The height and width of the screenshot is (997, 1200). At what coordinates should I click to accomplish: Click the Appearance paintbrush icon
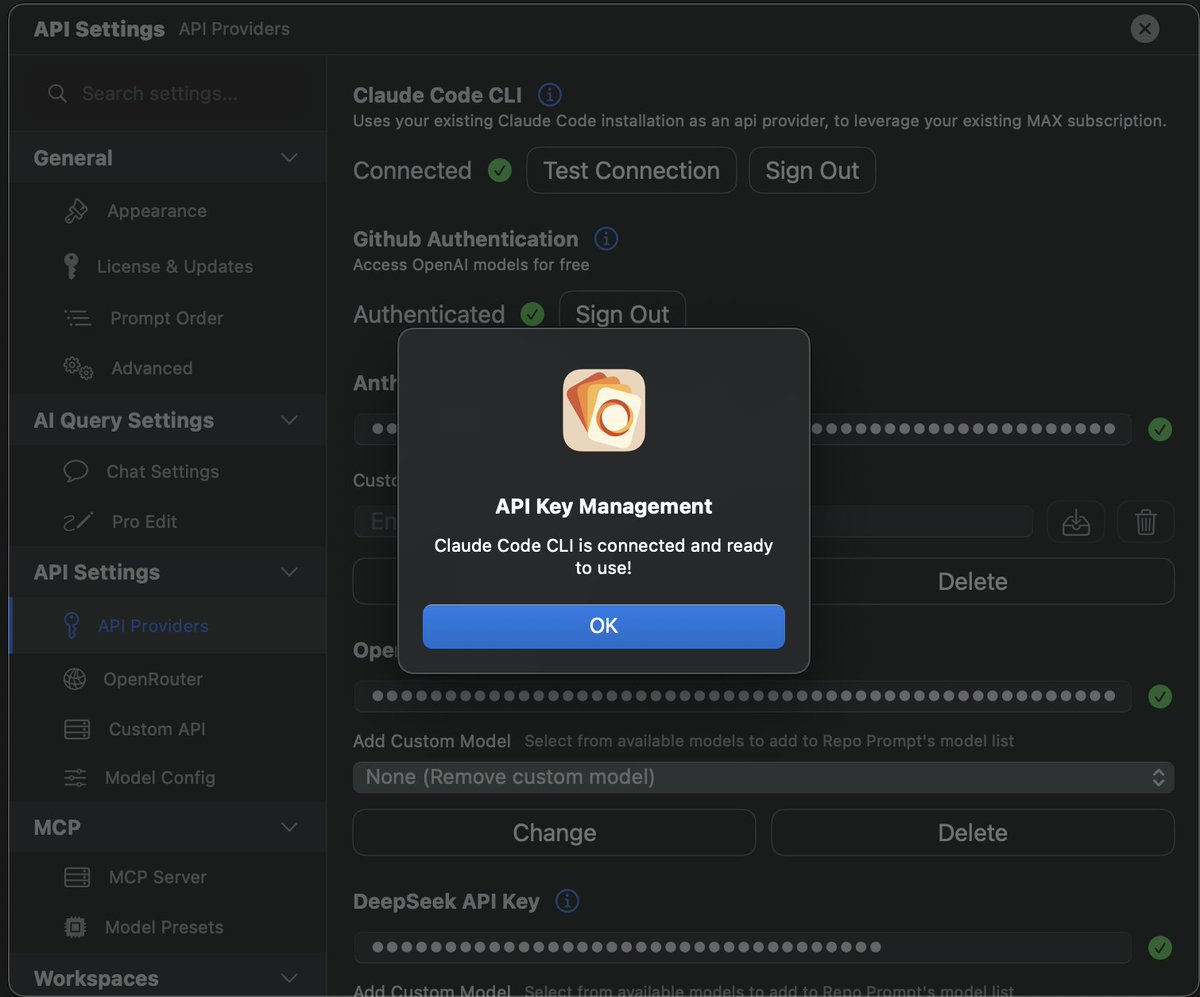[75, 211]
